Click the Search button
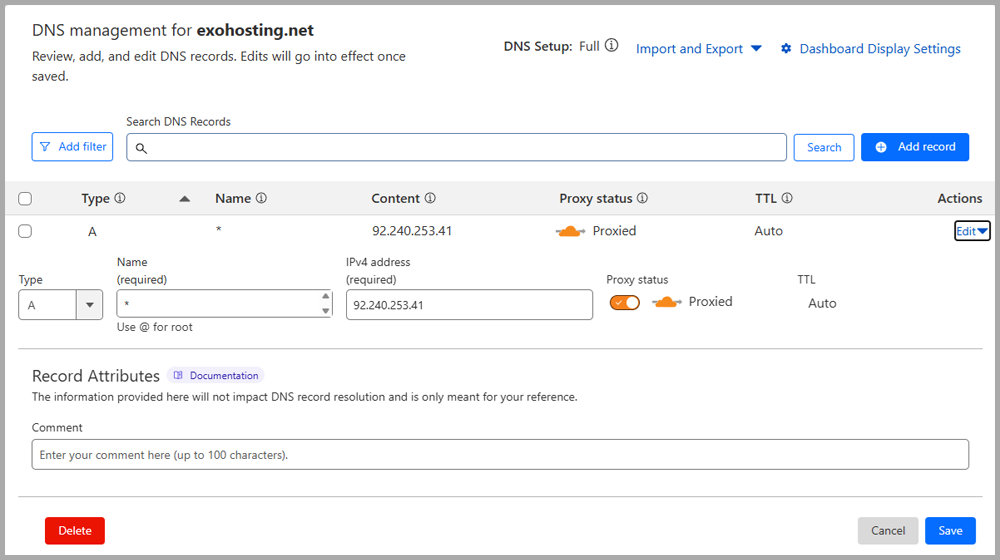The height and width of the screenshot is (560, 1000). coord(824,147)
